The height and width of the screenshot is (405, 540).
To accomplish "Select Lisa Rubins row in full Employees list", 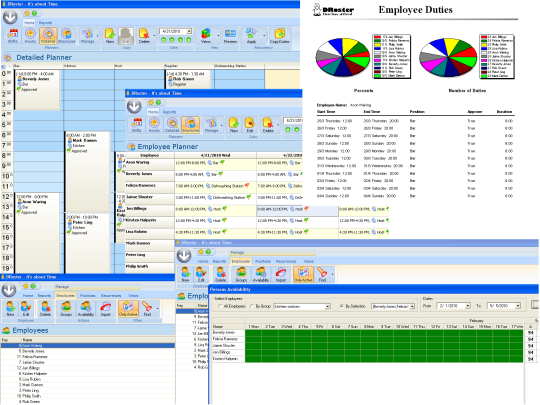I will (87, 379).
